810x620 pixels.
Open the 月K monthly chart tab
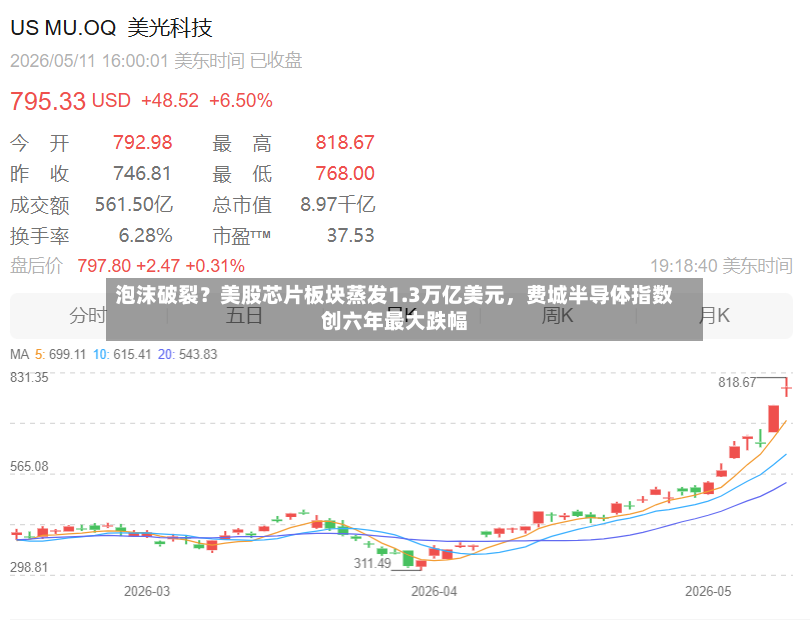point(714,315)
